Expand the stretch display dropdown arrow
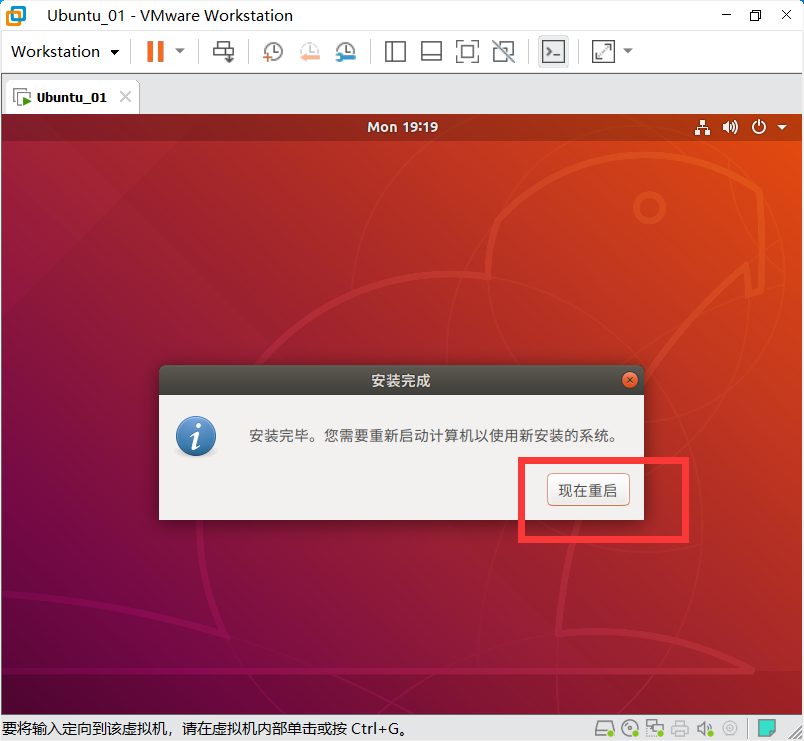Screen dimensions: 804x741 point(628,51)
